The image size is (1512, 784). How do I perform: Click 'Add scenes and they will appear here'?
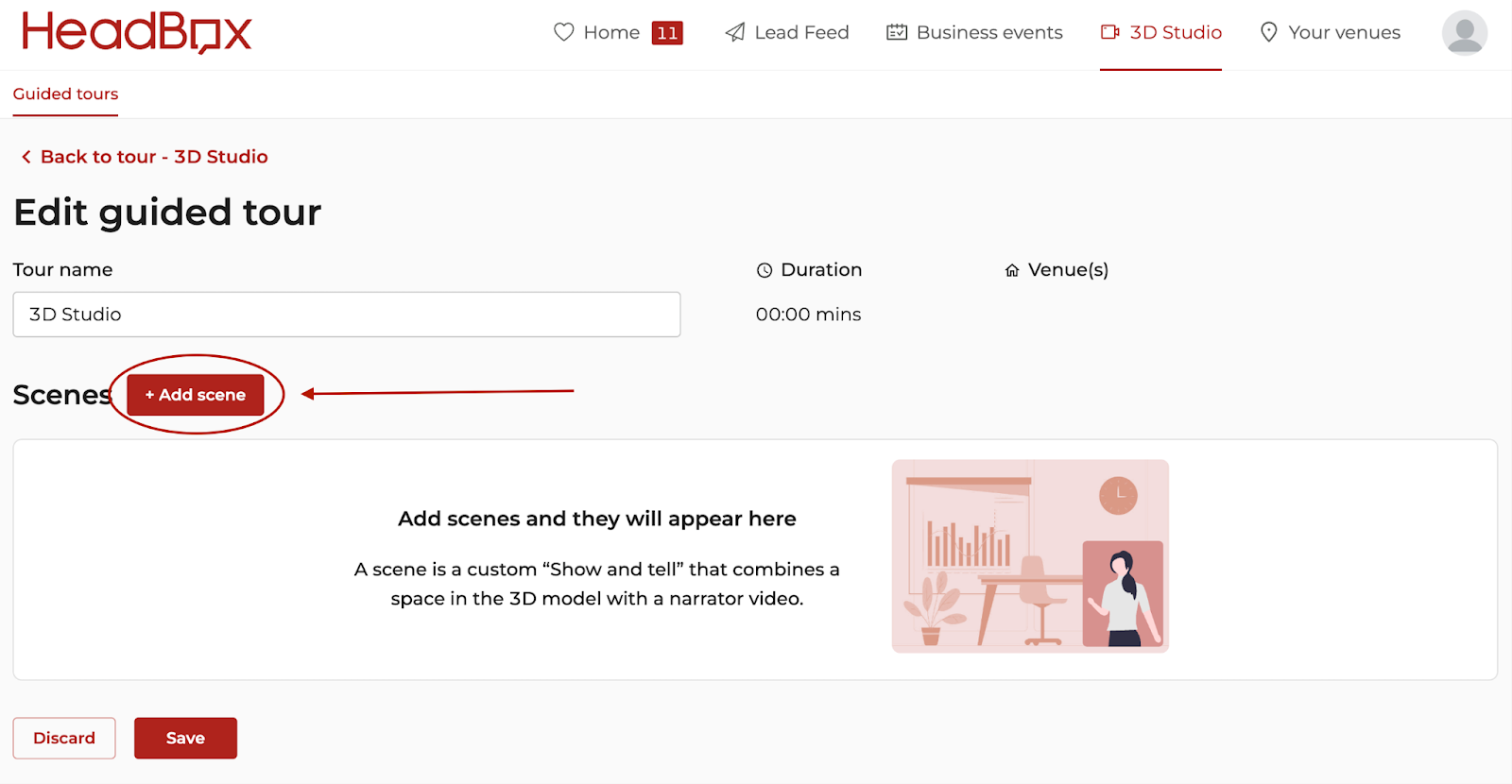(x=597, y=519)
